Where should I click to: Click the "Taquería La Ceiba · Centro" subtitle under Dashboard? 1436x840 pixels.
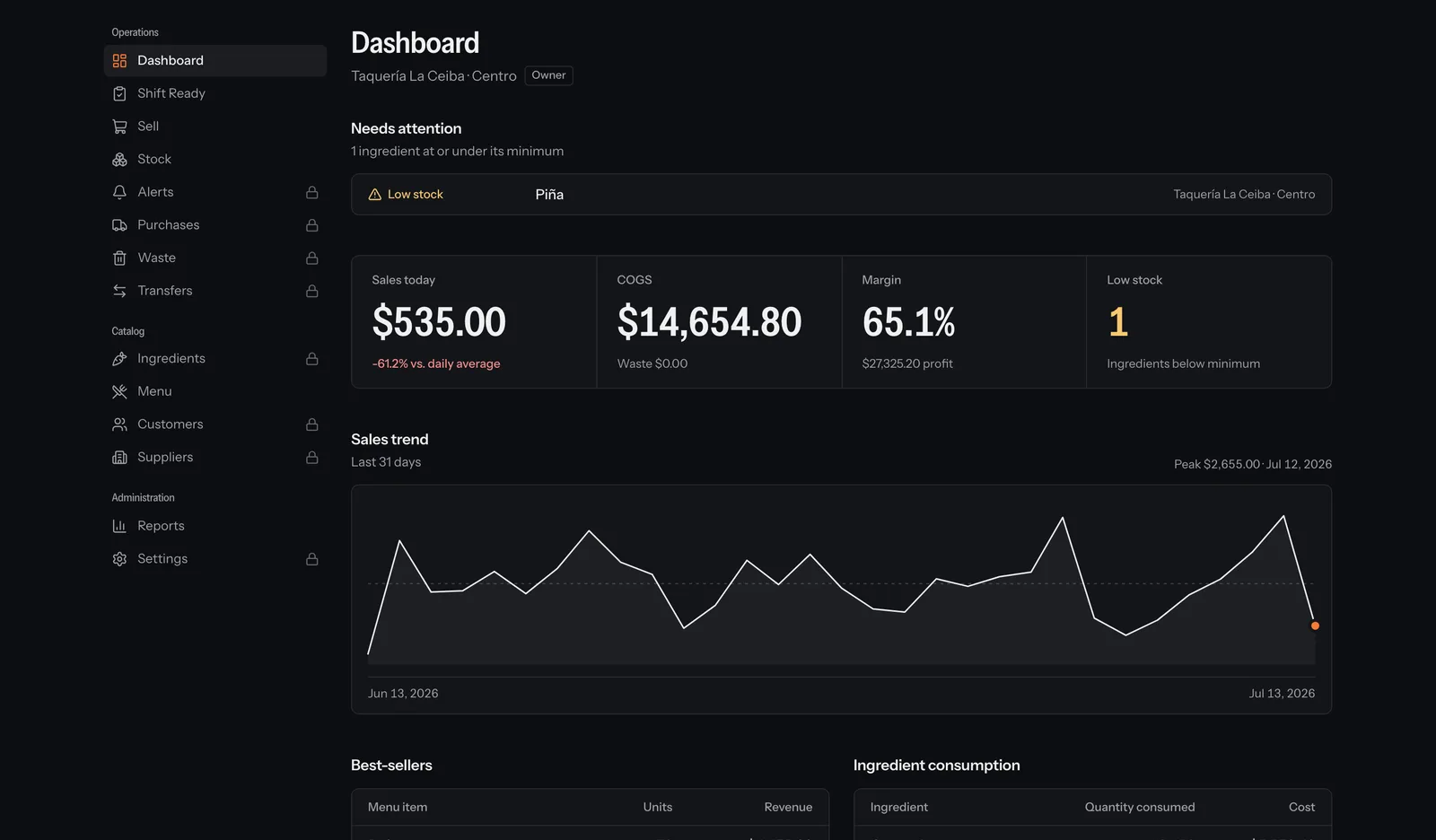click(433, 76)
